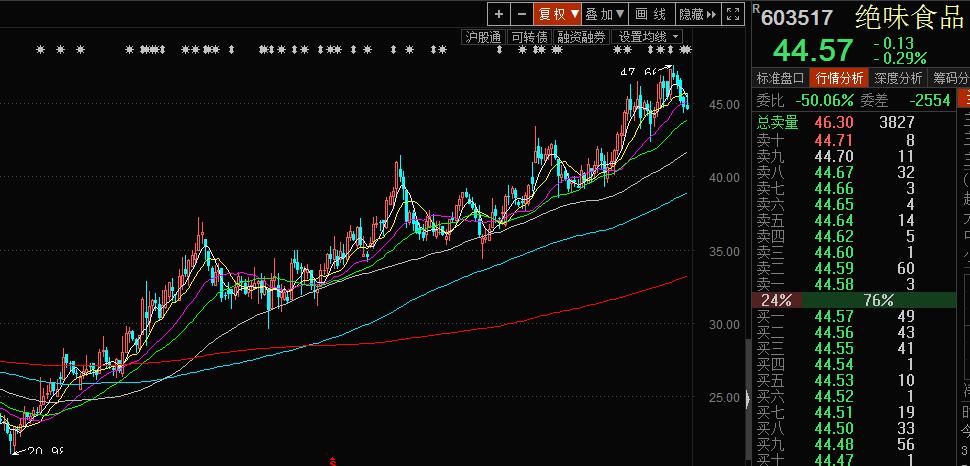
Task: Click the 隐藏 panel arrows button
Action: (697, 14)
